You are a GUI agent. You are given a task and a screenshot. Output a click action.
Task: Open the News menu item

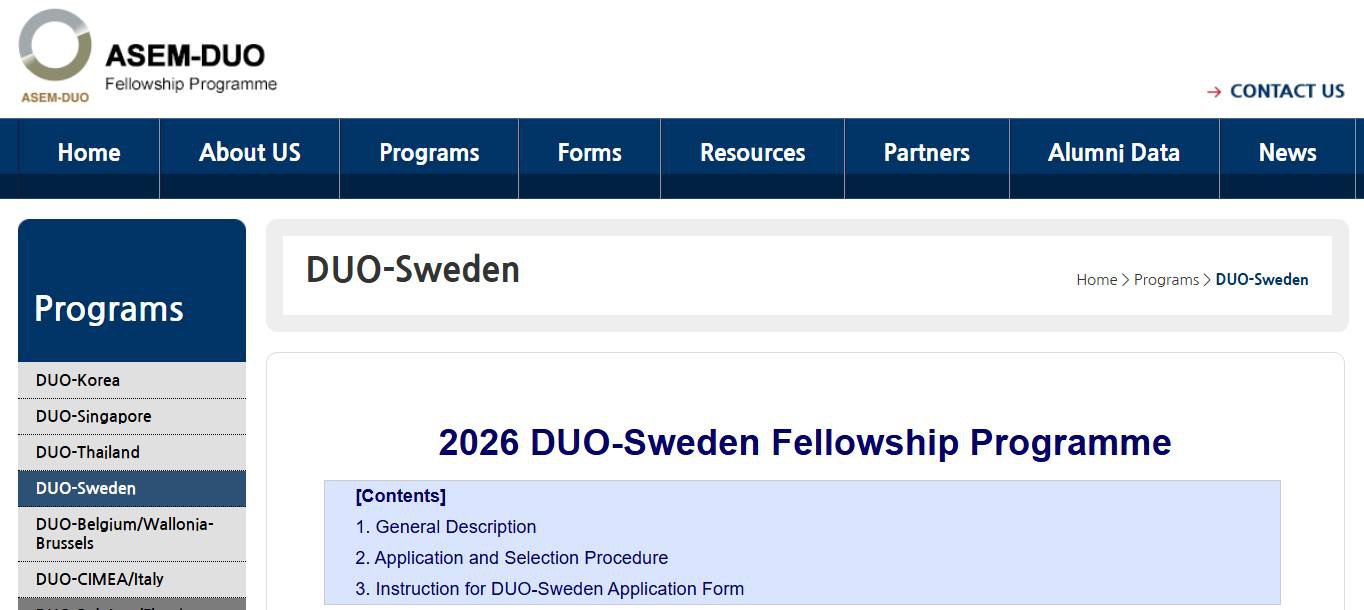tap(1287, 153)
